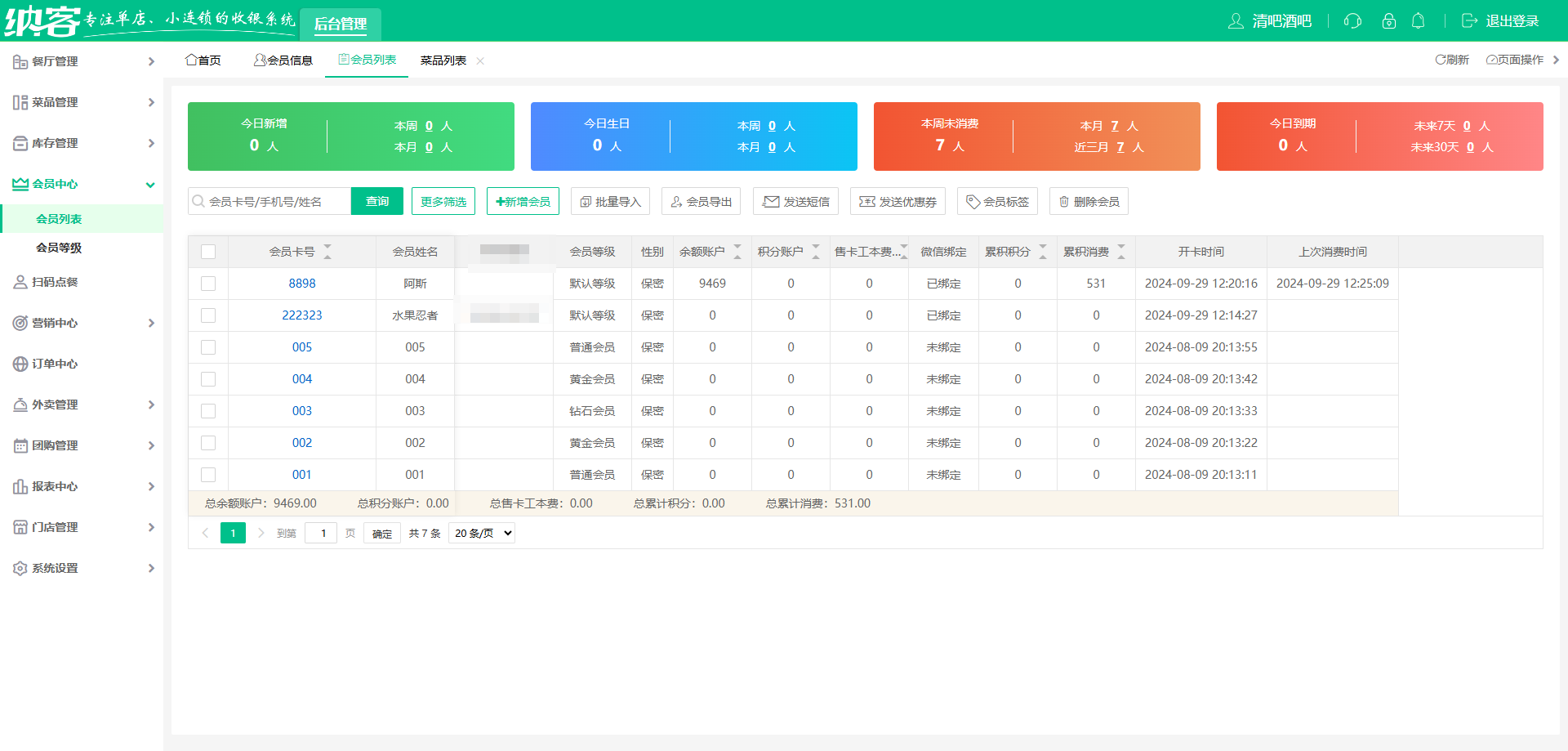This screenshot has width=1568, height=751.
Task: Click the 扫码点餐 sidebar icon
Action: [20, 282]
